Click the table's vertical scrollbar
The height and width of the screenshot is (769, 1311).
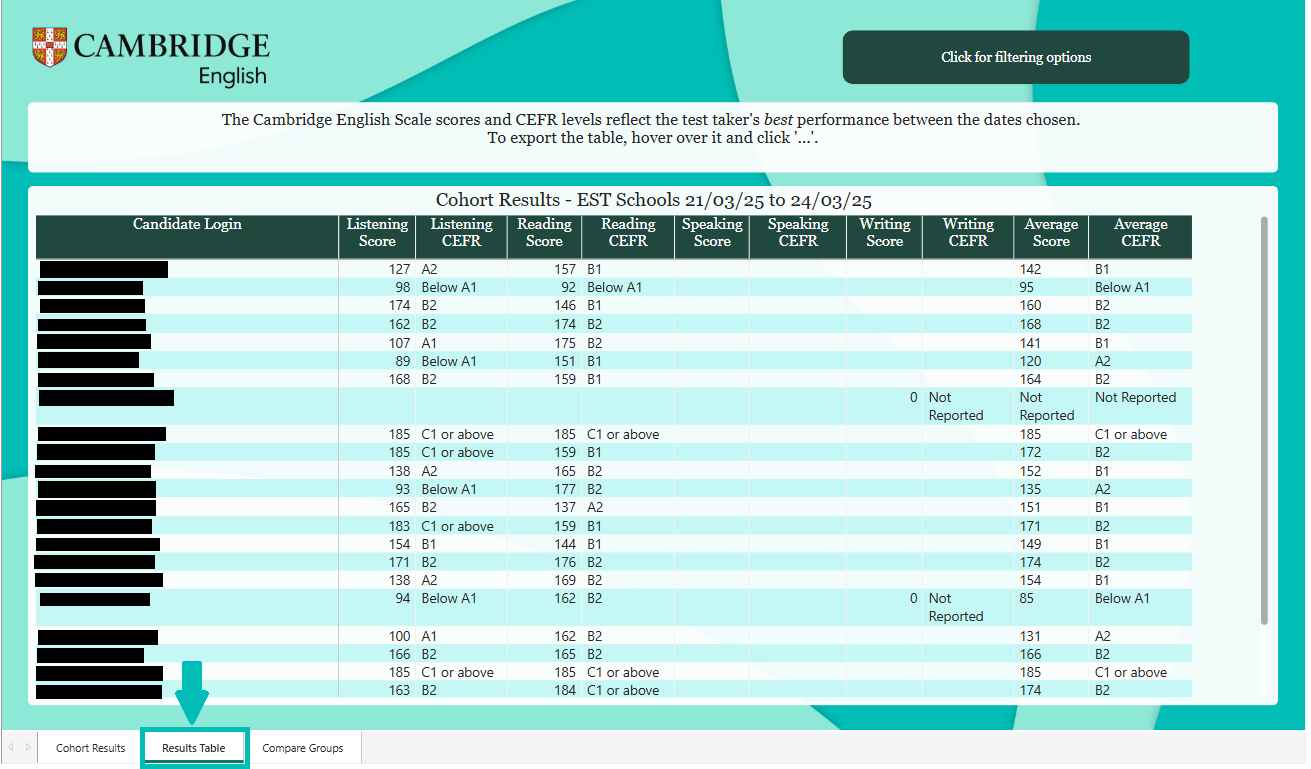tap(1264, 420)
